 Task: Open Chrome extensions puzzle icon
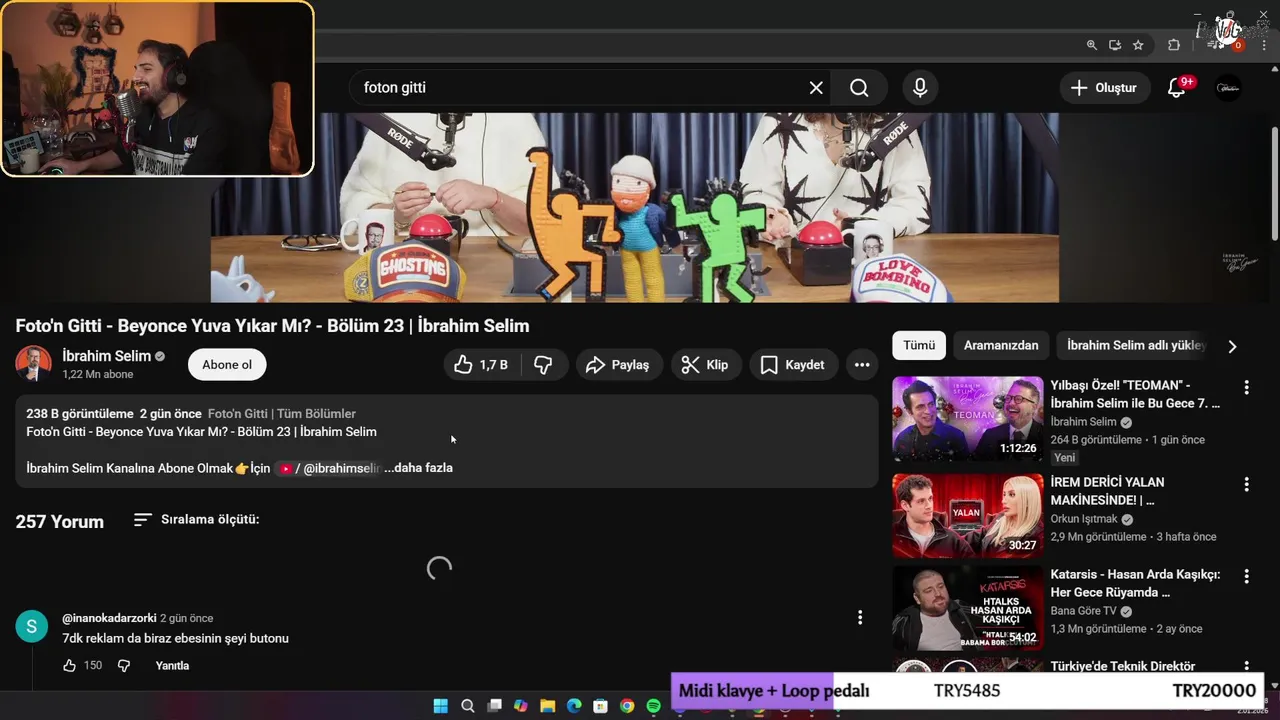(1174, 45)
